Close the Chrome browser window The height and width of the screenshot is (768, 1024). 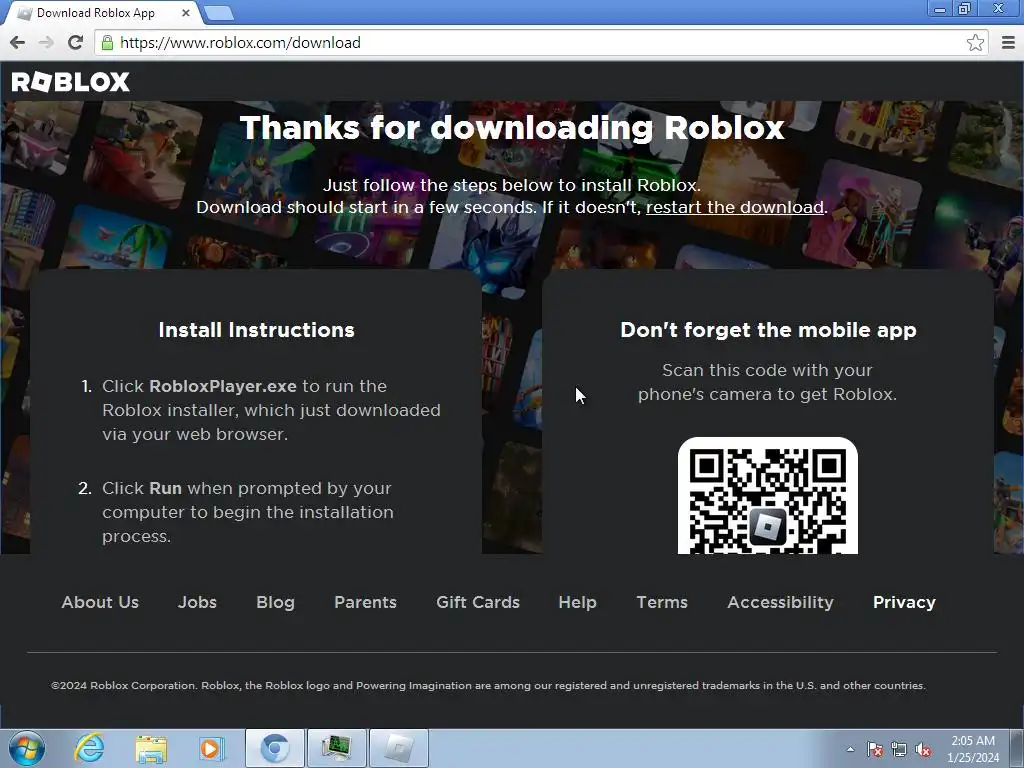[999, 9]
